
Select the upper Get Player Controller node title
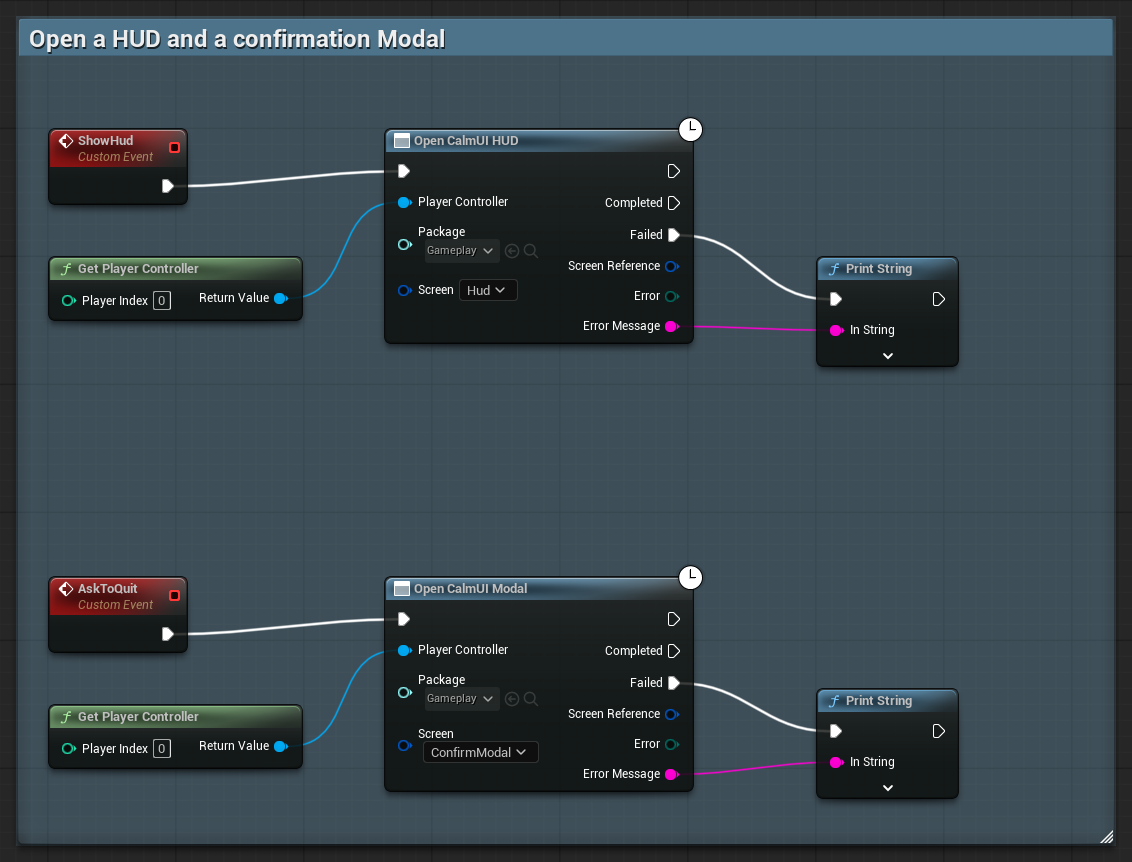point(138,269)
